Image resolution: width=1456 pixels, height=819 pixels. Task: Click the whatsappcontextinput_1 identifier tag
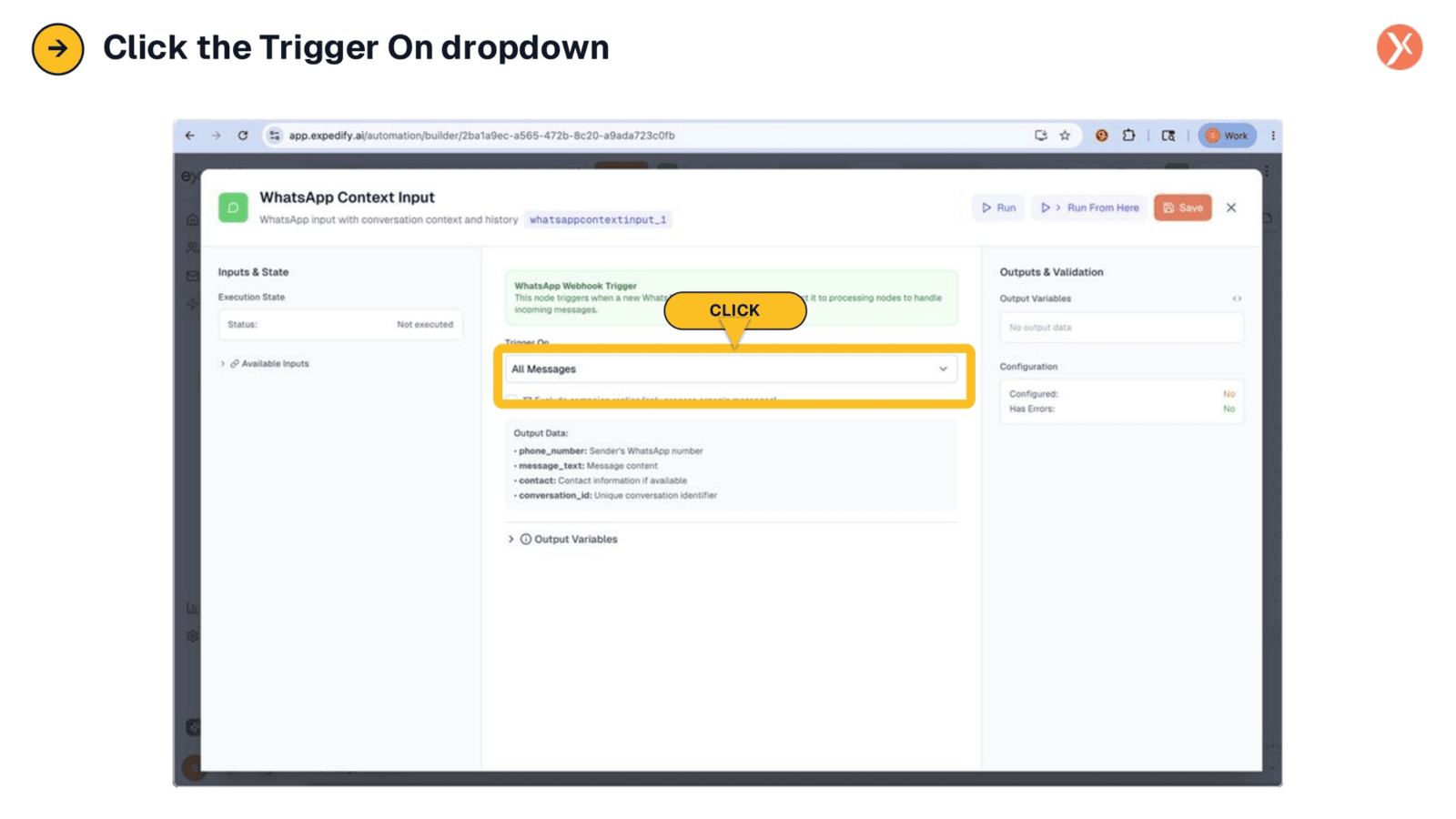pos(598,219)
